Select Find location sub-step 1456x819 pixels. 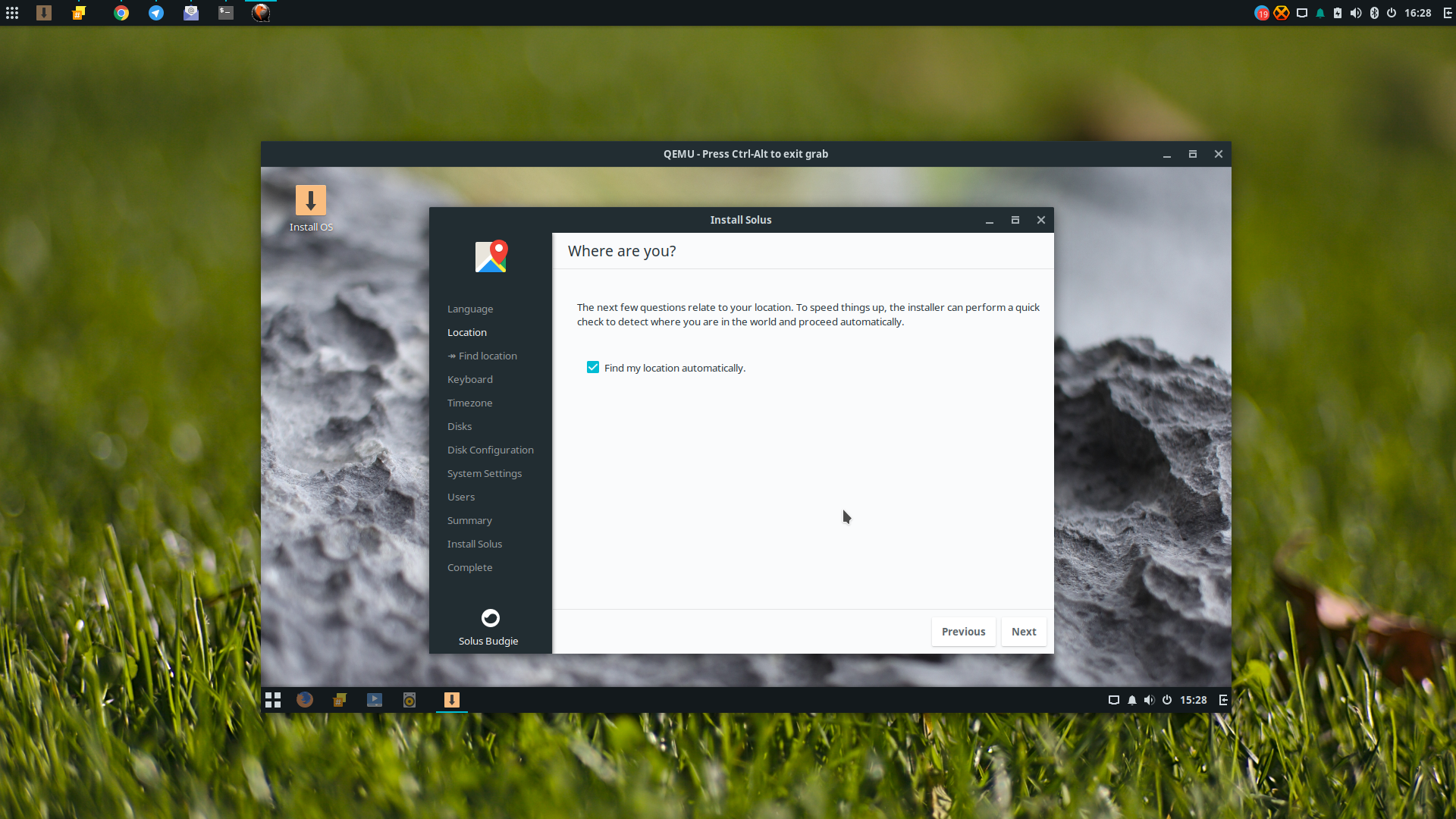pos(482,356)
